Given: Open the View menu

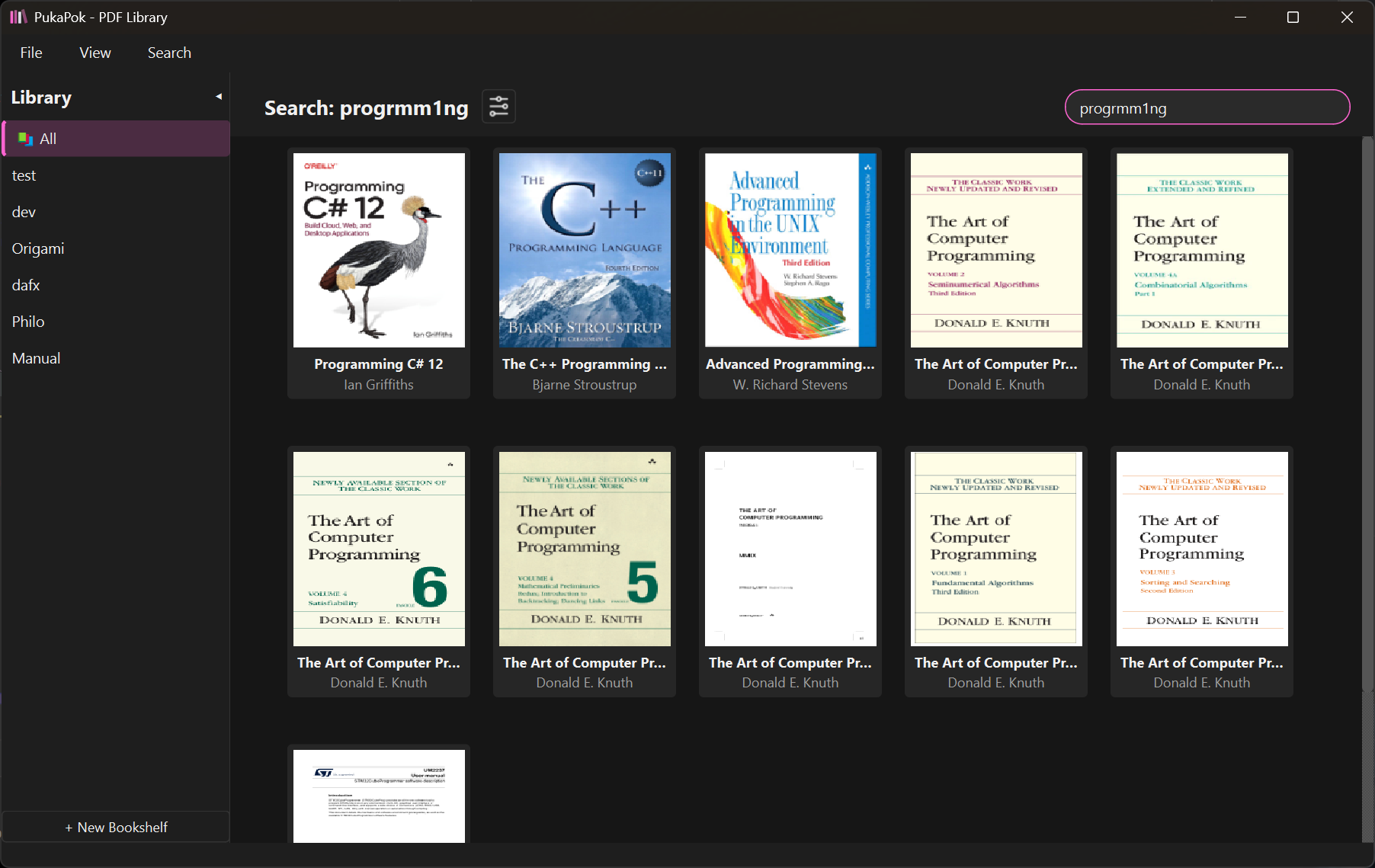Looking at the screenshot, I should tap(95, 53).
